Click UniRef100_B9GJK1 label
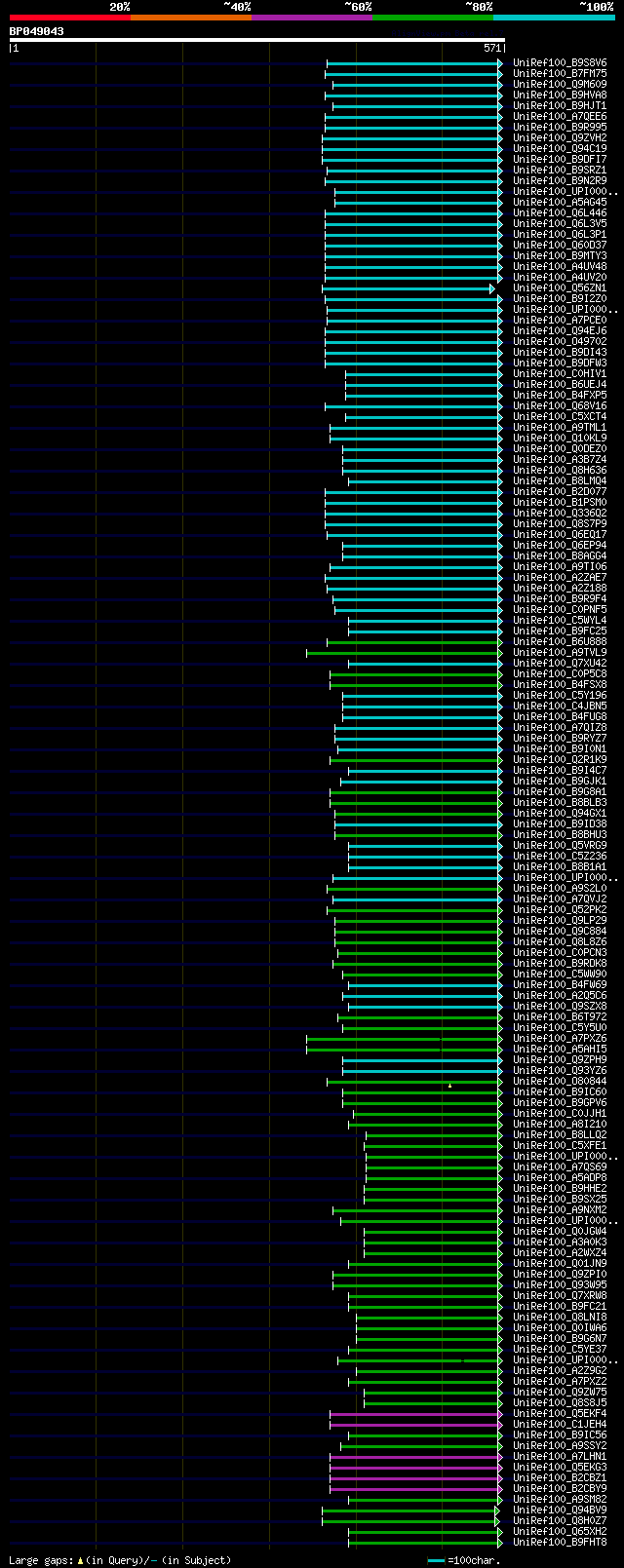Viewport: 624px width, 1568px height. [x=560, y=781]
